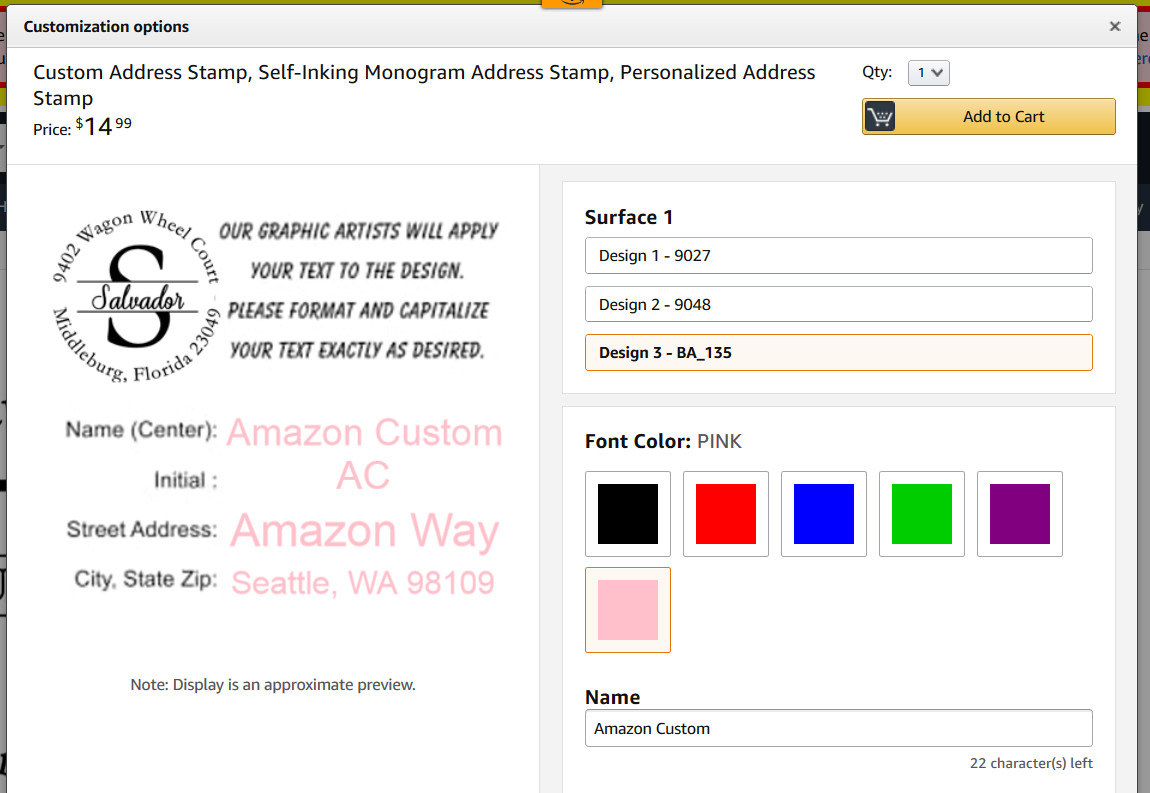Click the Seattle, WA 98109 preview text
The image size is (1150, 793).
(363, 583)
